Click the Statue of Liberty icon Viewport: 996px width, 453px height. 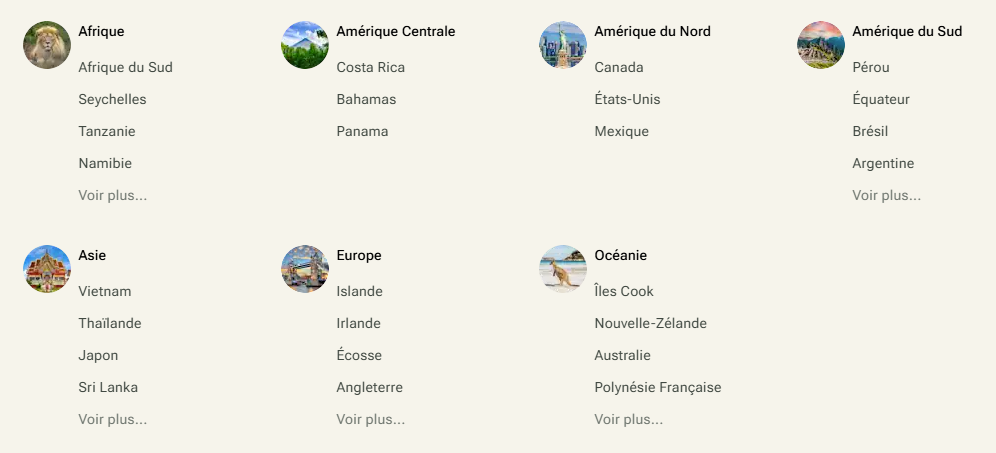click(563, 45)
